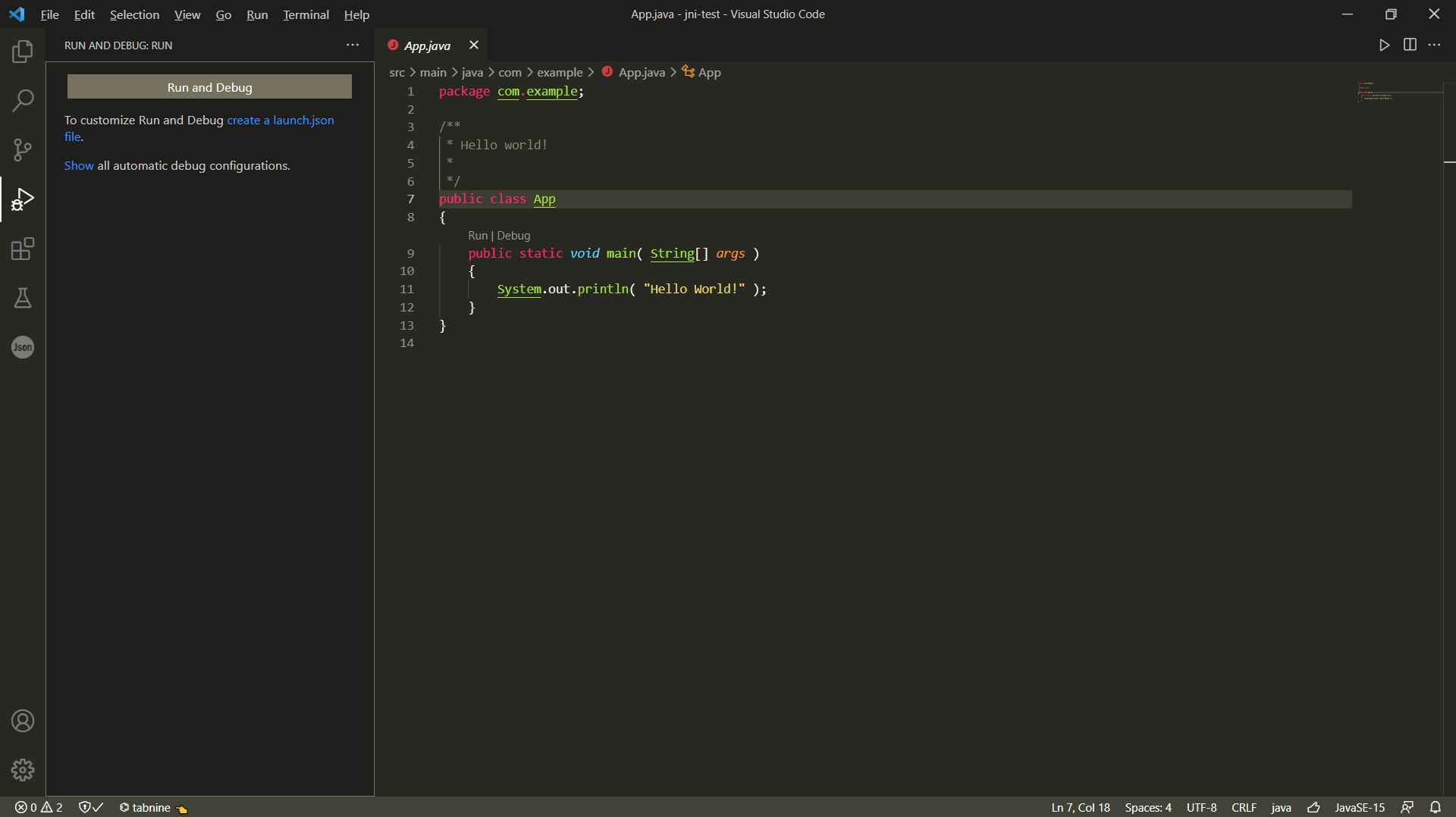The width and height of the screenshot is (1456, 817).
Task: Open the Extensions view icon
Action: pyautogui.click(x=23, y=249)
